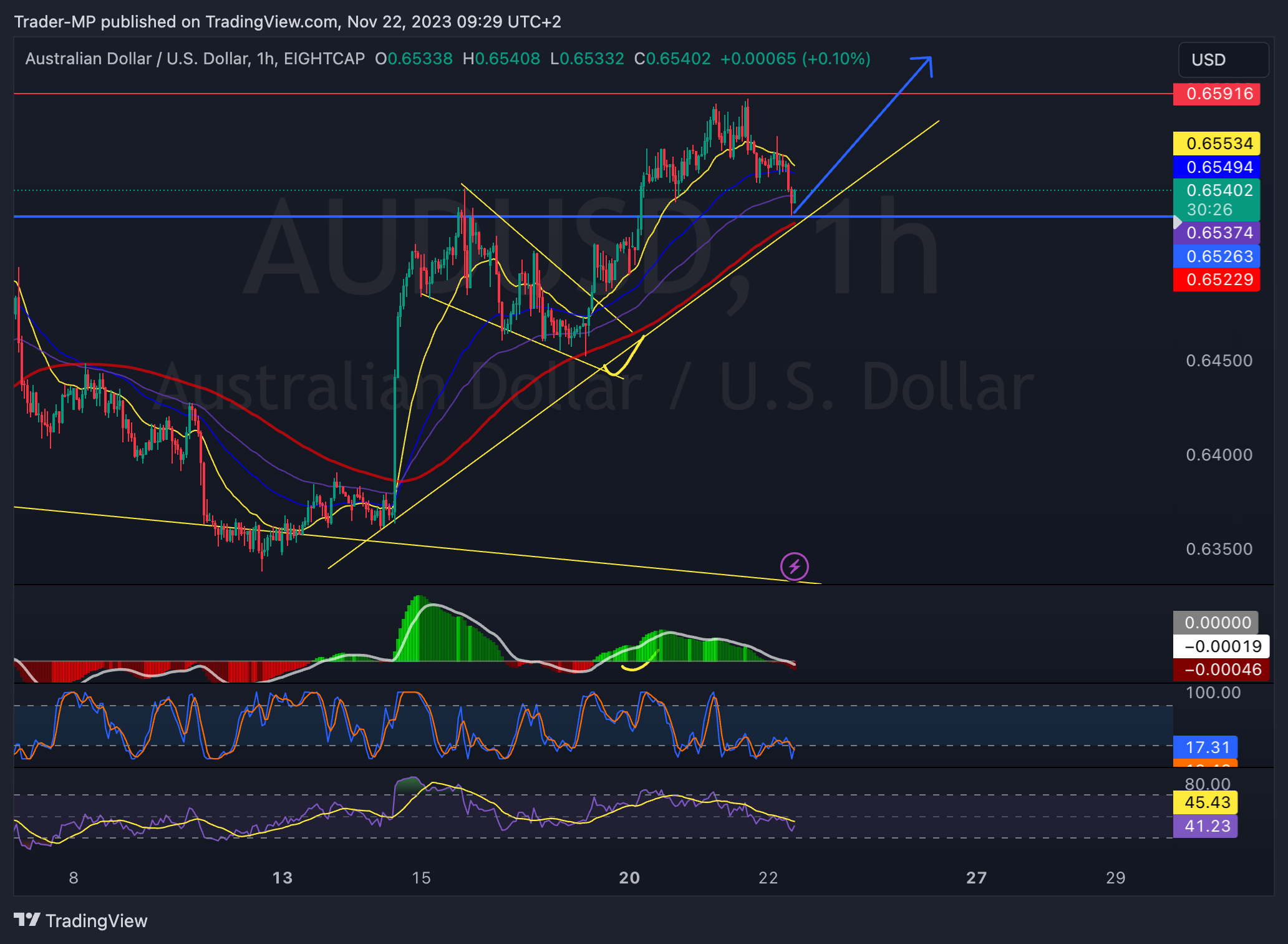Click date 13 on the time axis
Screen dimensions: 1288x944
283,878
